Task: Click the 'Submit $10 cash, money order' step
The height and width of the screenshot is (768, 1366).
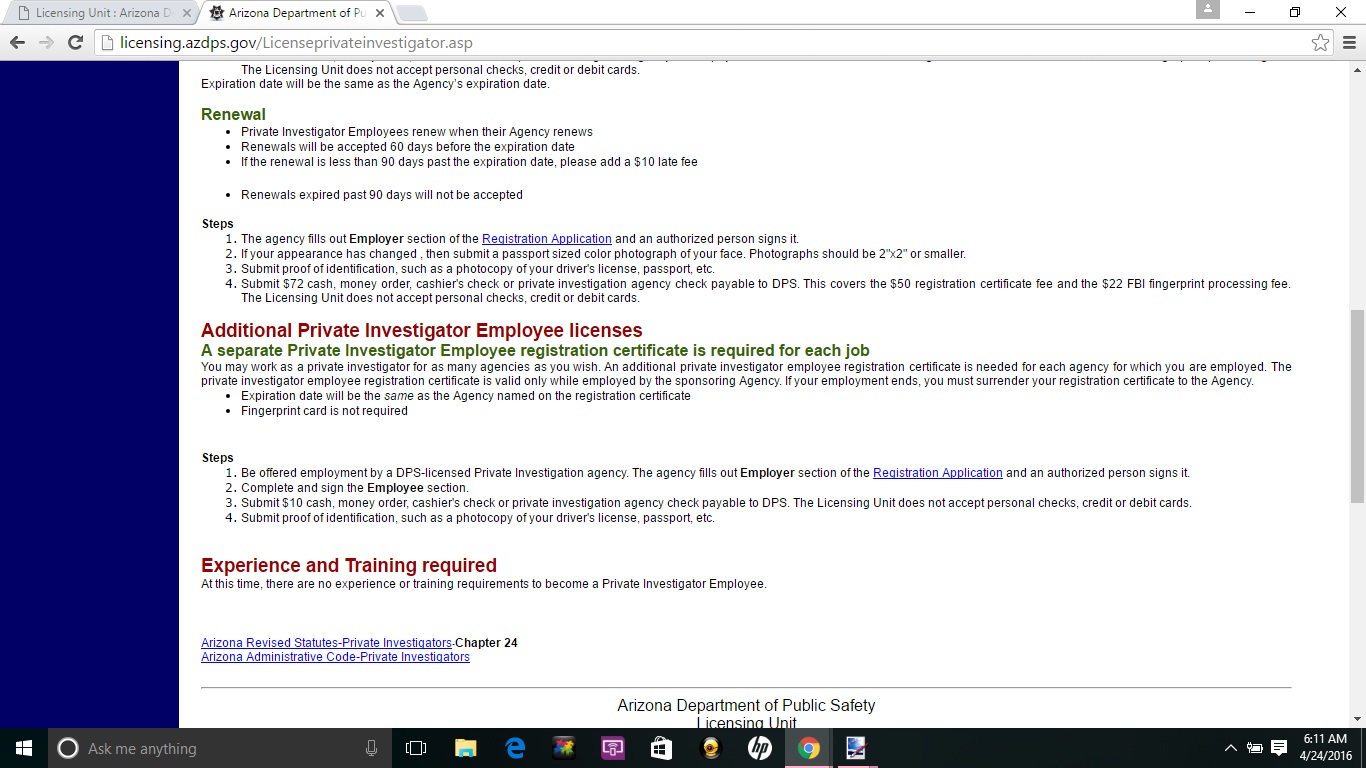Action: tap(716, 503)
